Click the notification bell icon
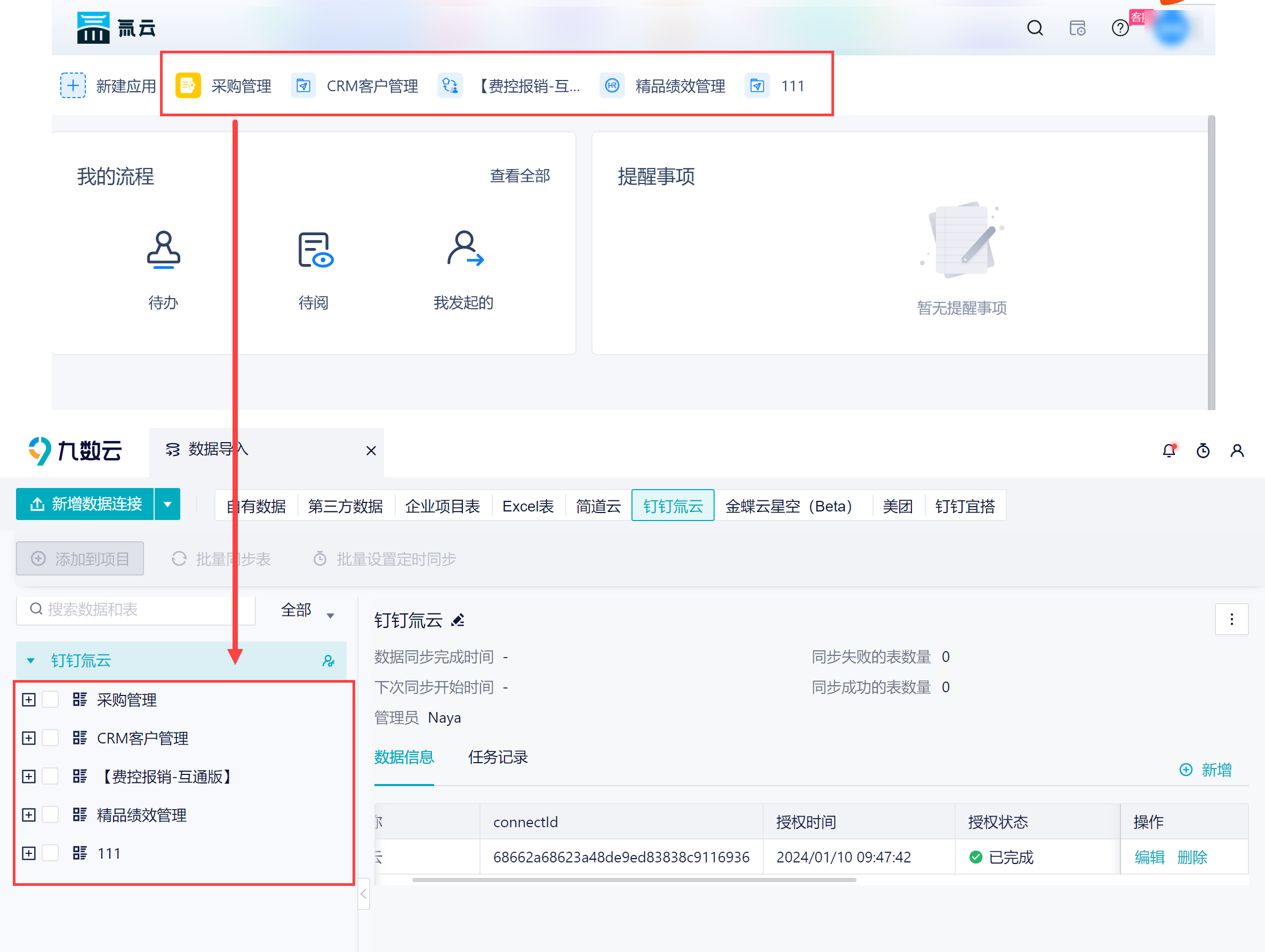 1168,451
